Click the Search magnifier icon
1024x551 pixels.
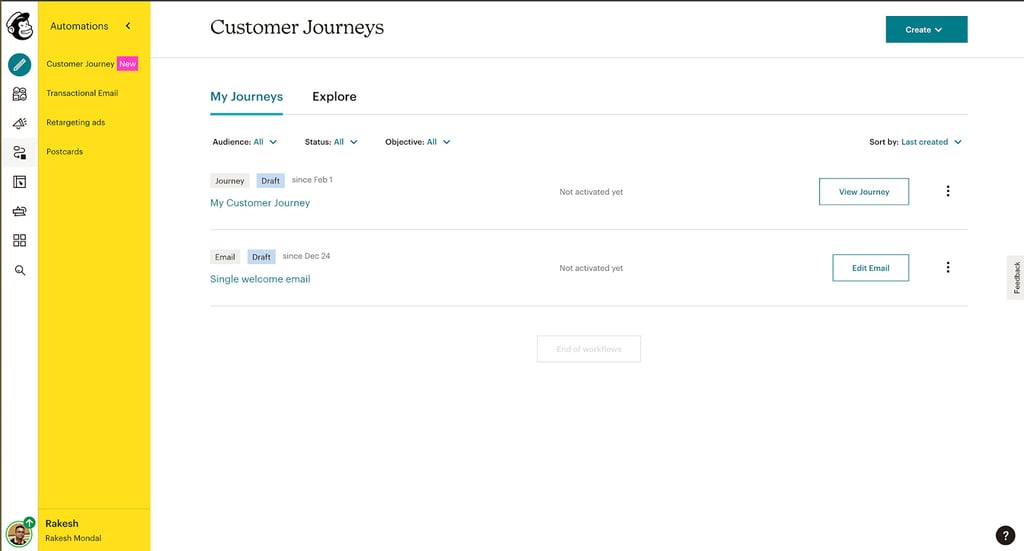click(x=20, y=270)
